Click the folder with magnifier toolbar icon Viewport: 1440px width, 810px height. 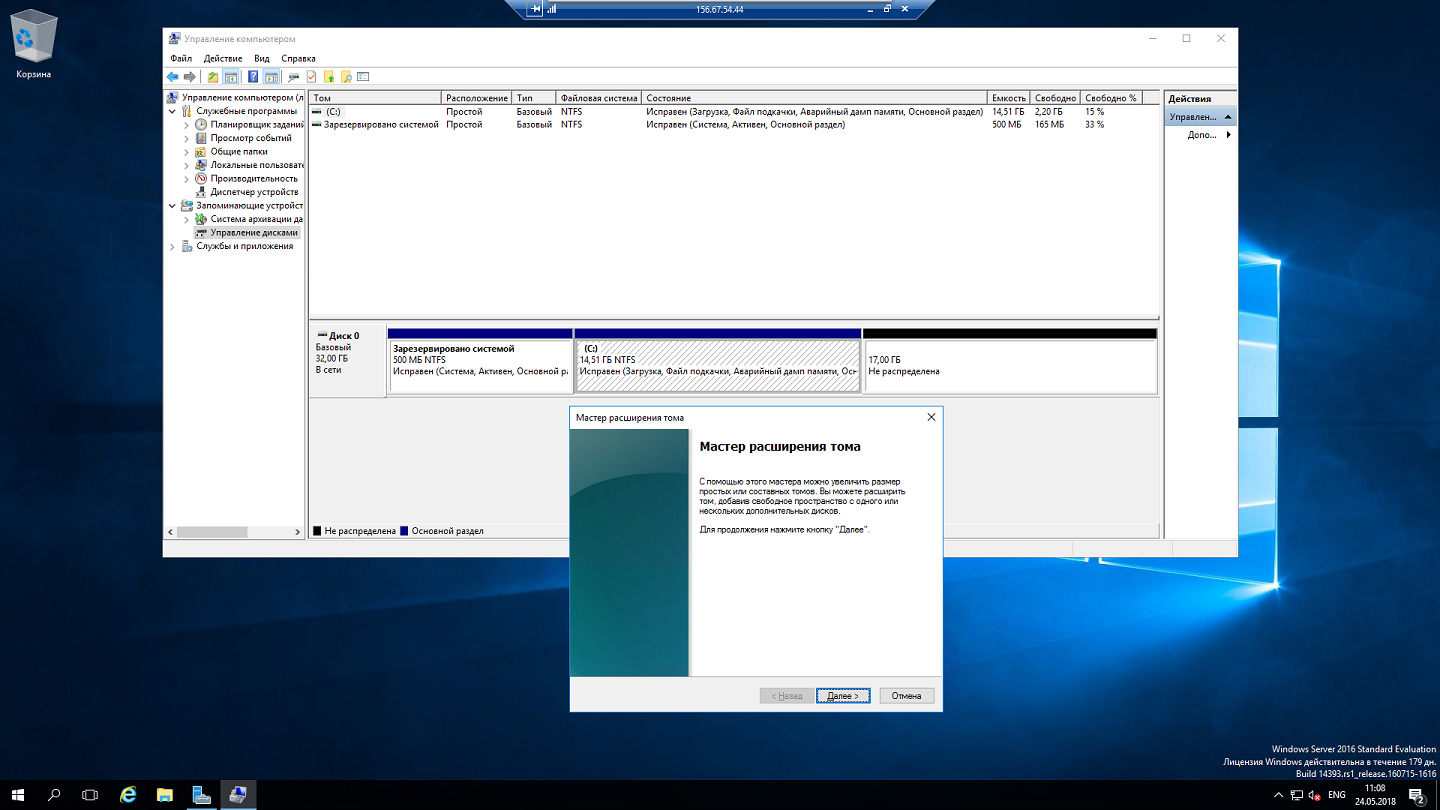point(345,77)
